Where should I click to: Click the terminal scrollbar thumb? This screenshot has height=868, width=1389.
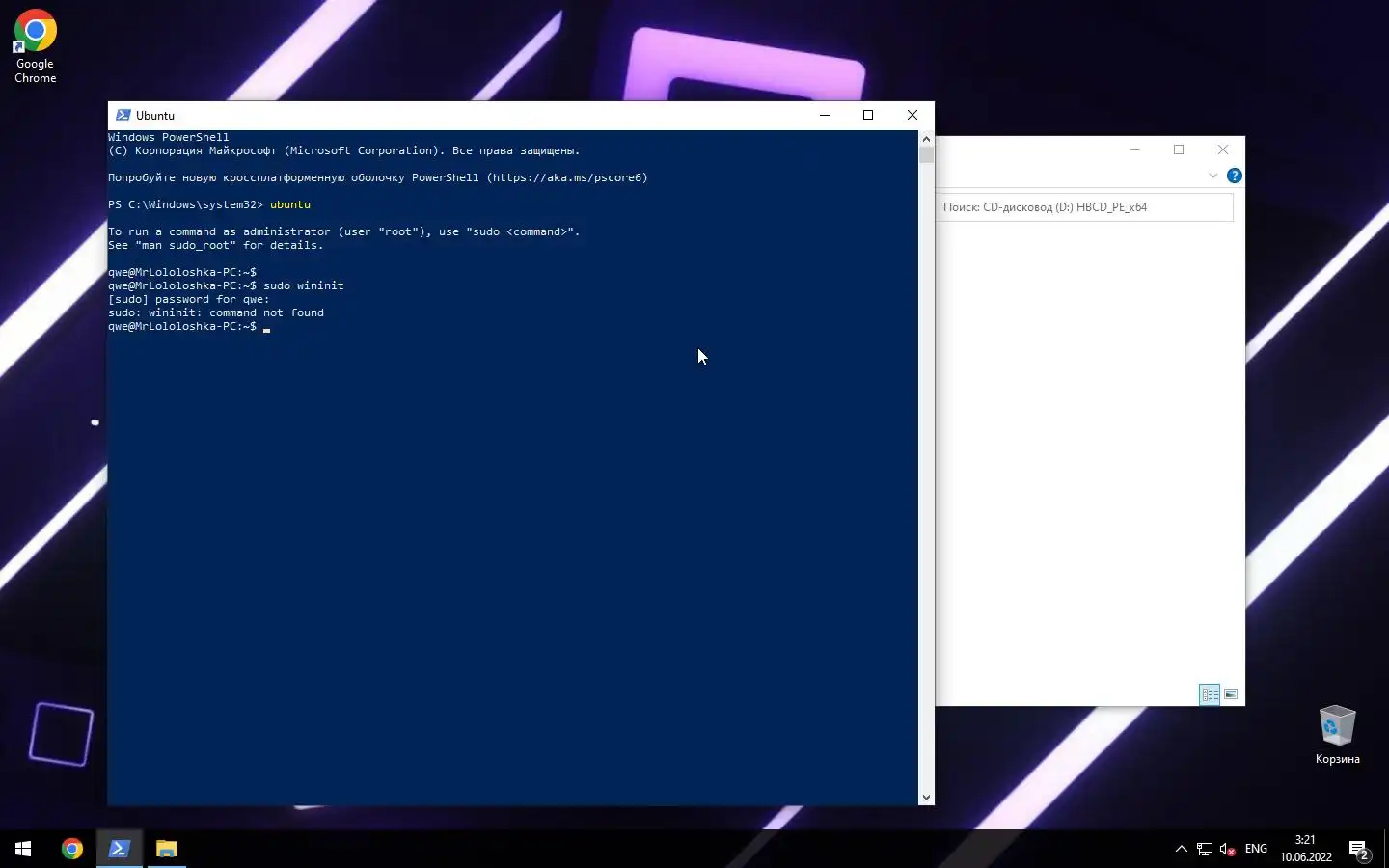927,154
